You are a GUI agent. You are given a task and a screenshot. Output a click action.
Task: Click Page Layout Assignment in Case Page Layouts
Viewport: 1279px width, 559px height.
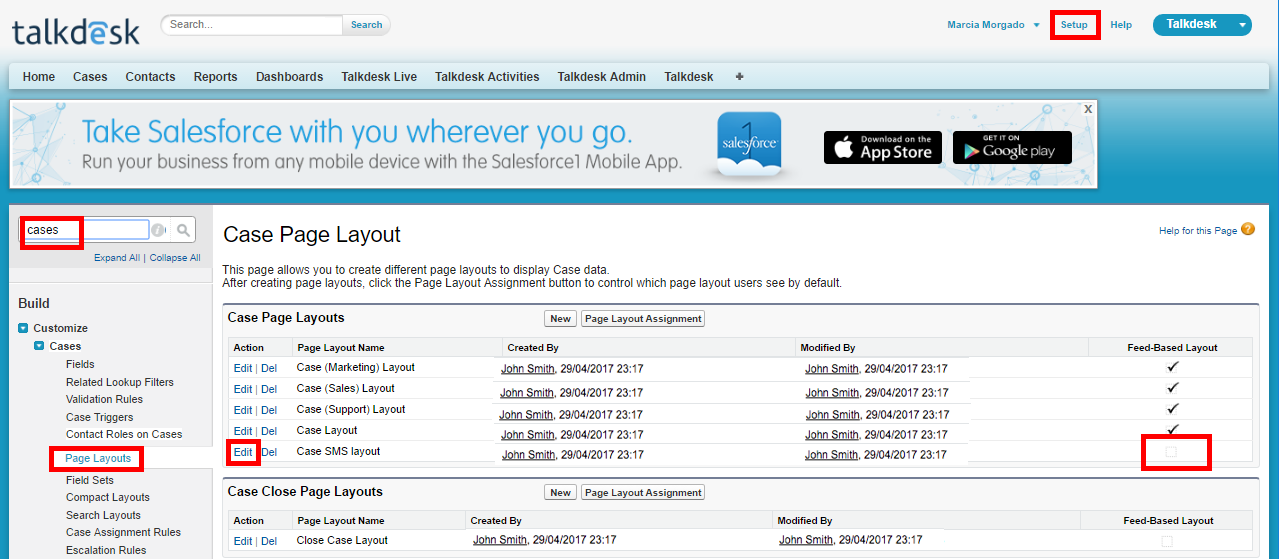[x=643, y=319]
